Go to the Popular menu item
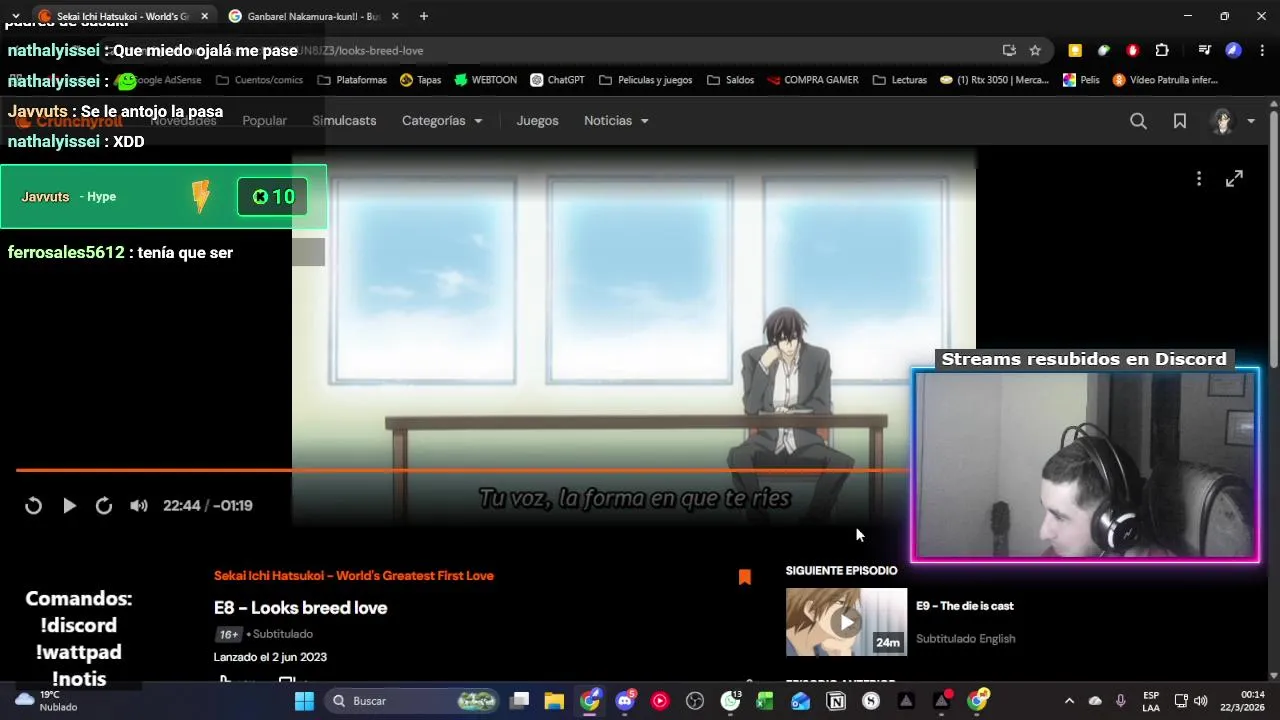Image resolution: width=1280 pixels, height=720 pixels. point(265,121)
